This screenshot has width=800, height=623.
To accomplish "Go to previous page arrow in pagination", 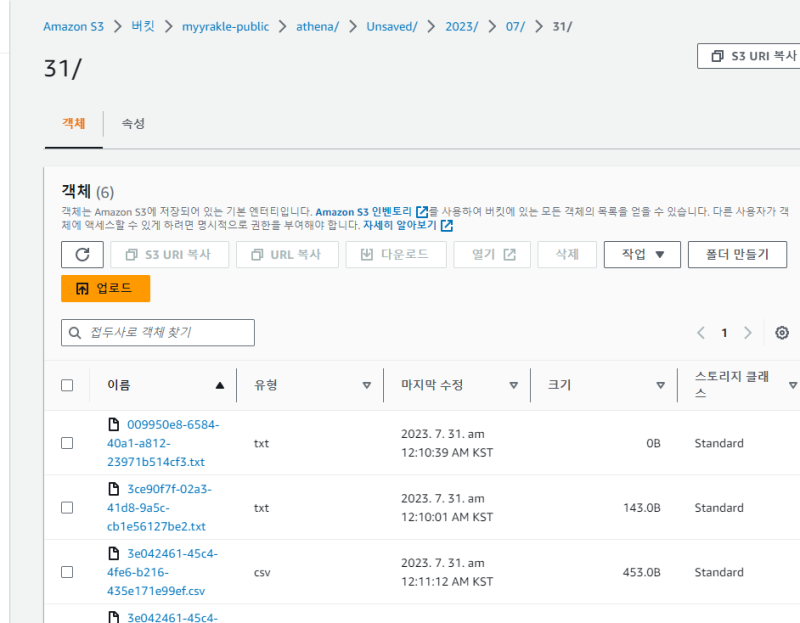I will pos(701,333).
